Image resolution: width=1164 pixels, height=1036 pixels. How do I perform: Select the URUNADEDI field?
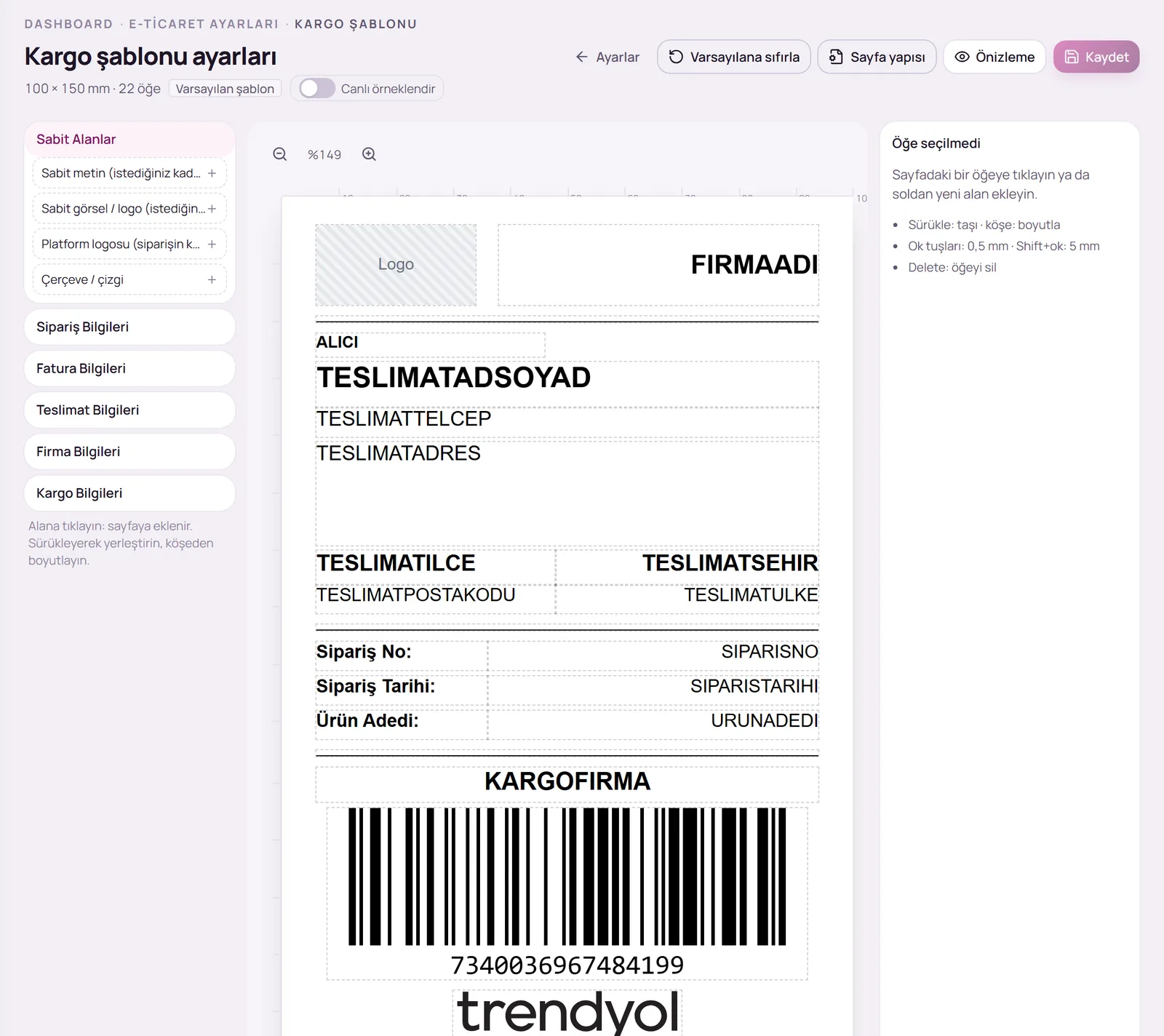(x=653, y=724)
